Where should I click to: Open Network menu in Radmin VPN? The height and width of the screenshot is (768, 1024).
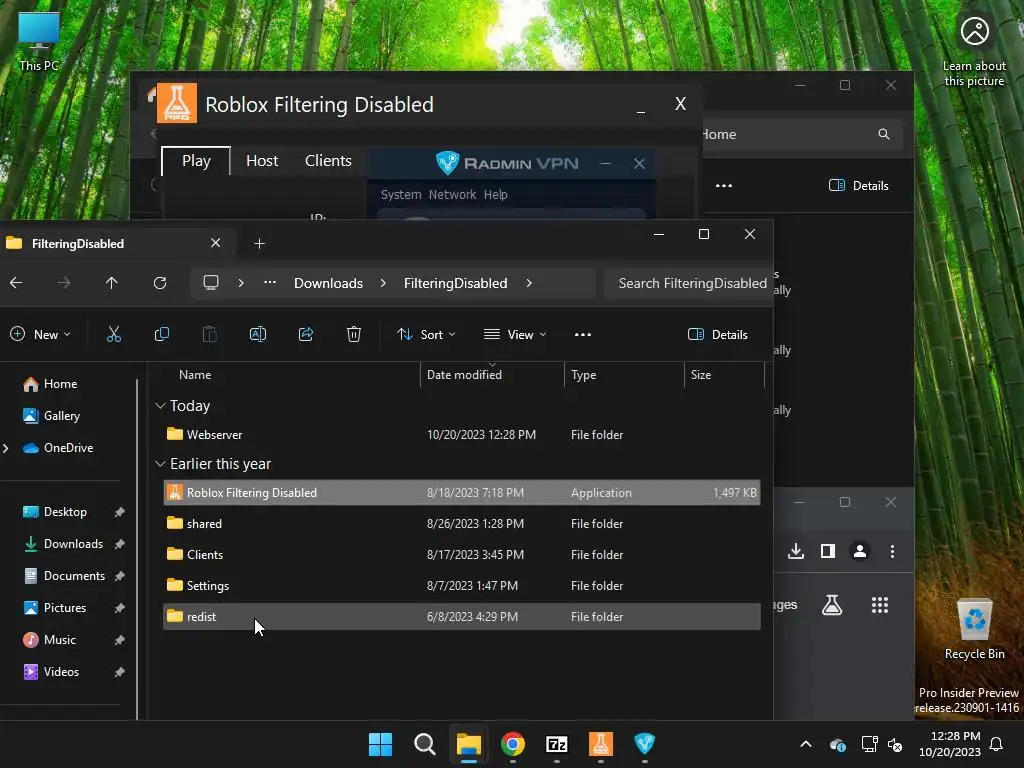[x=452, y=195]
